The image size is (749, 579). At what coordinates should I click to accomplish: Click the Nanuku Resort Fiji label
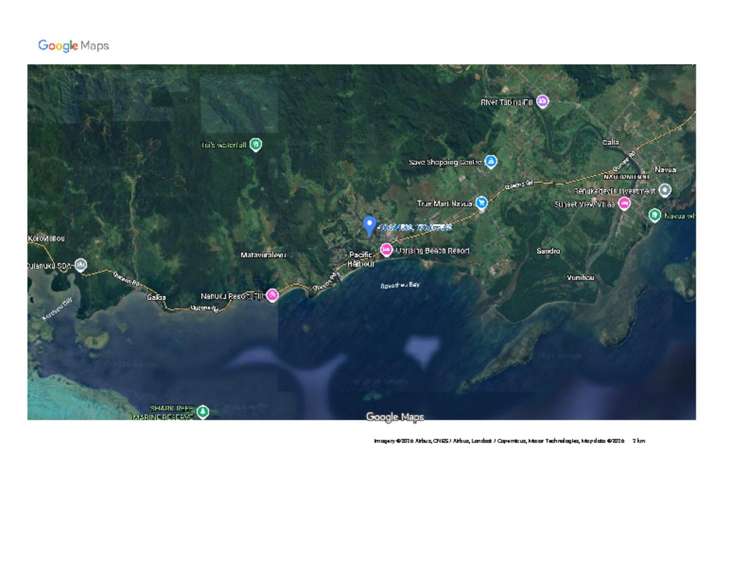232,296
